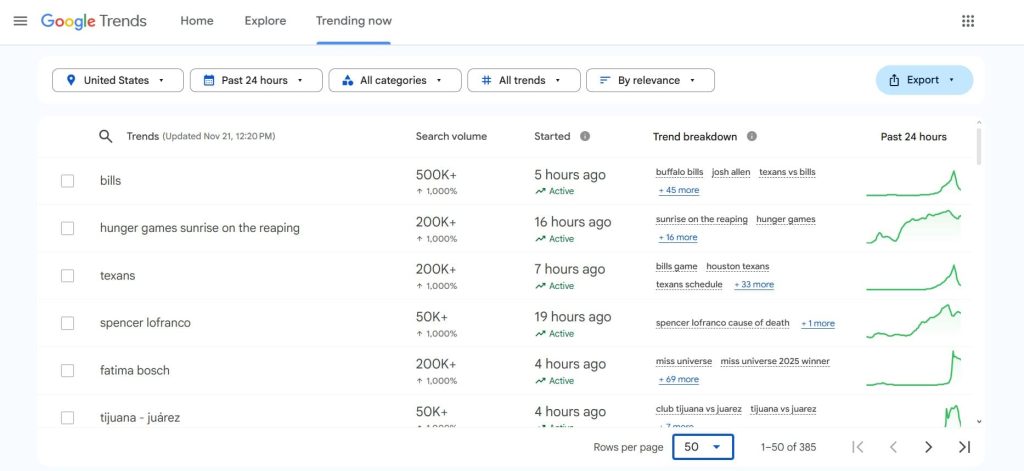Screen dimensions: 1024x471
Task: Jump to the last page of results
Action: click(x=964, y=447)
